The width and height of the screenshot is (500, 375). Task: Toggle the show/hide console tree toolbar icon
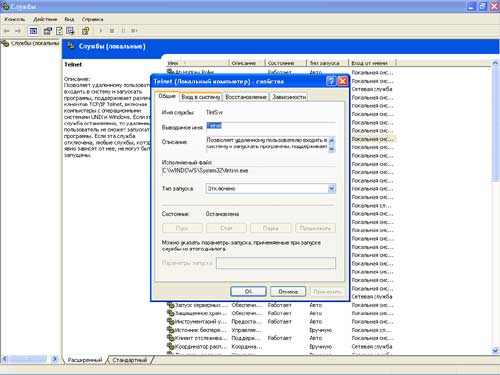pos(33,31)
